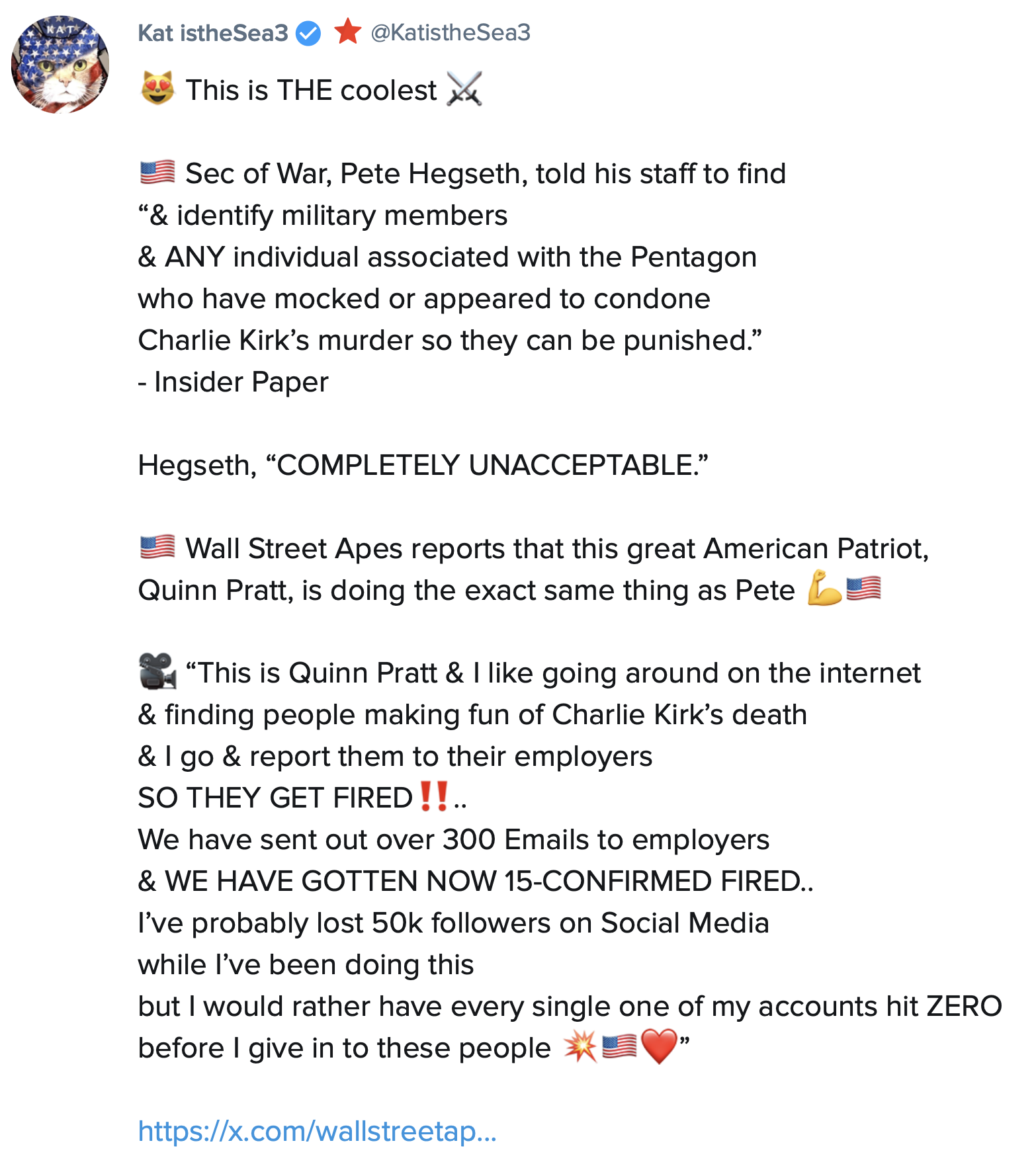Click the "- Insider Paper" attribution line
The height and width of the screenshot is (1168, 1036).
click(233, 382)
